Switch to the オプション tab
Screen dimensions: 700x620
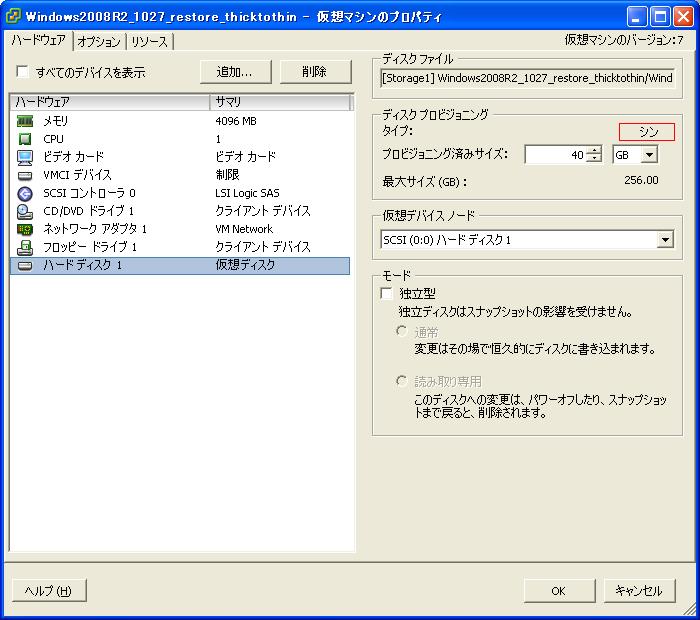[x=99, y=42]
